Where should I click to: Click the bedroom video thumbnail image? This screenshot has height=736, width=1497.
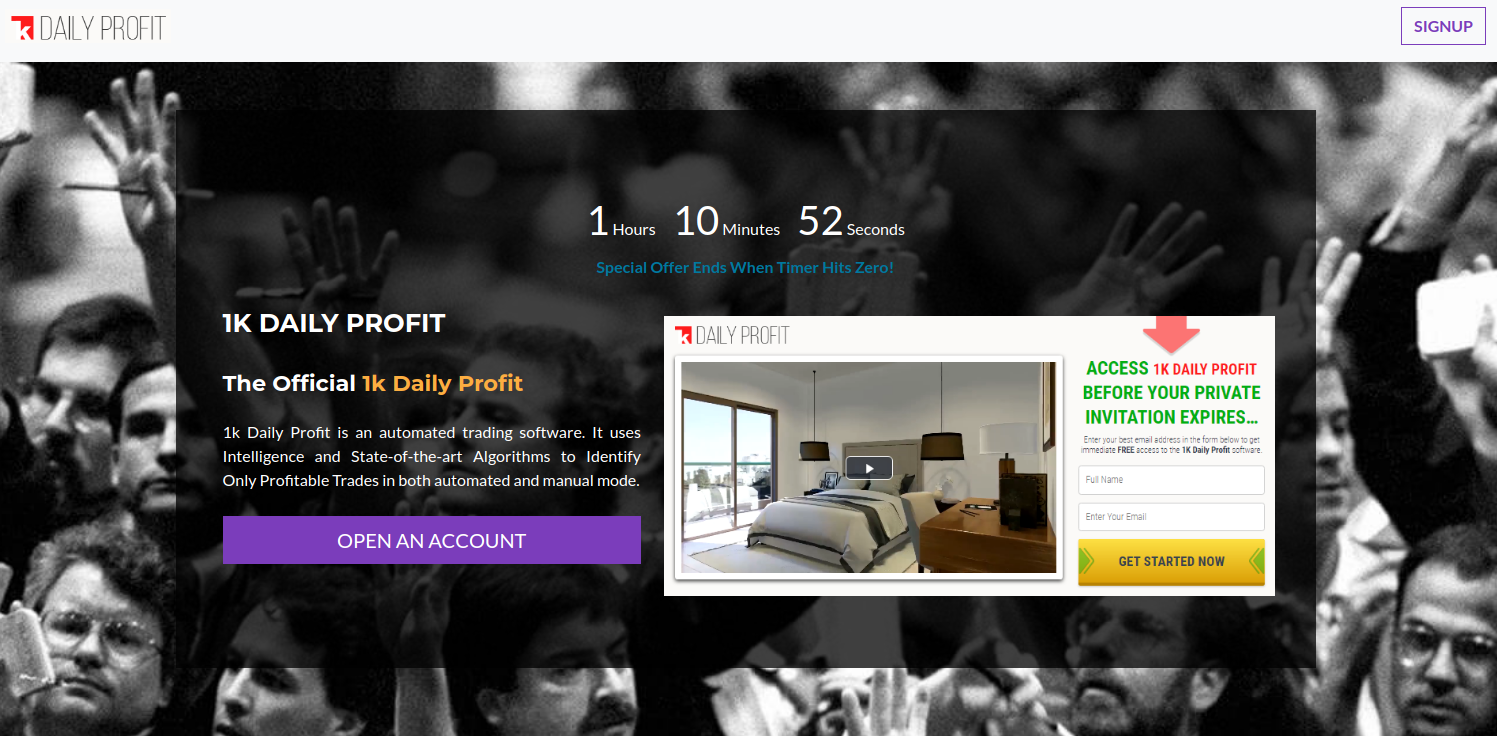pos(868,467)
